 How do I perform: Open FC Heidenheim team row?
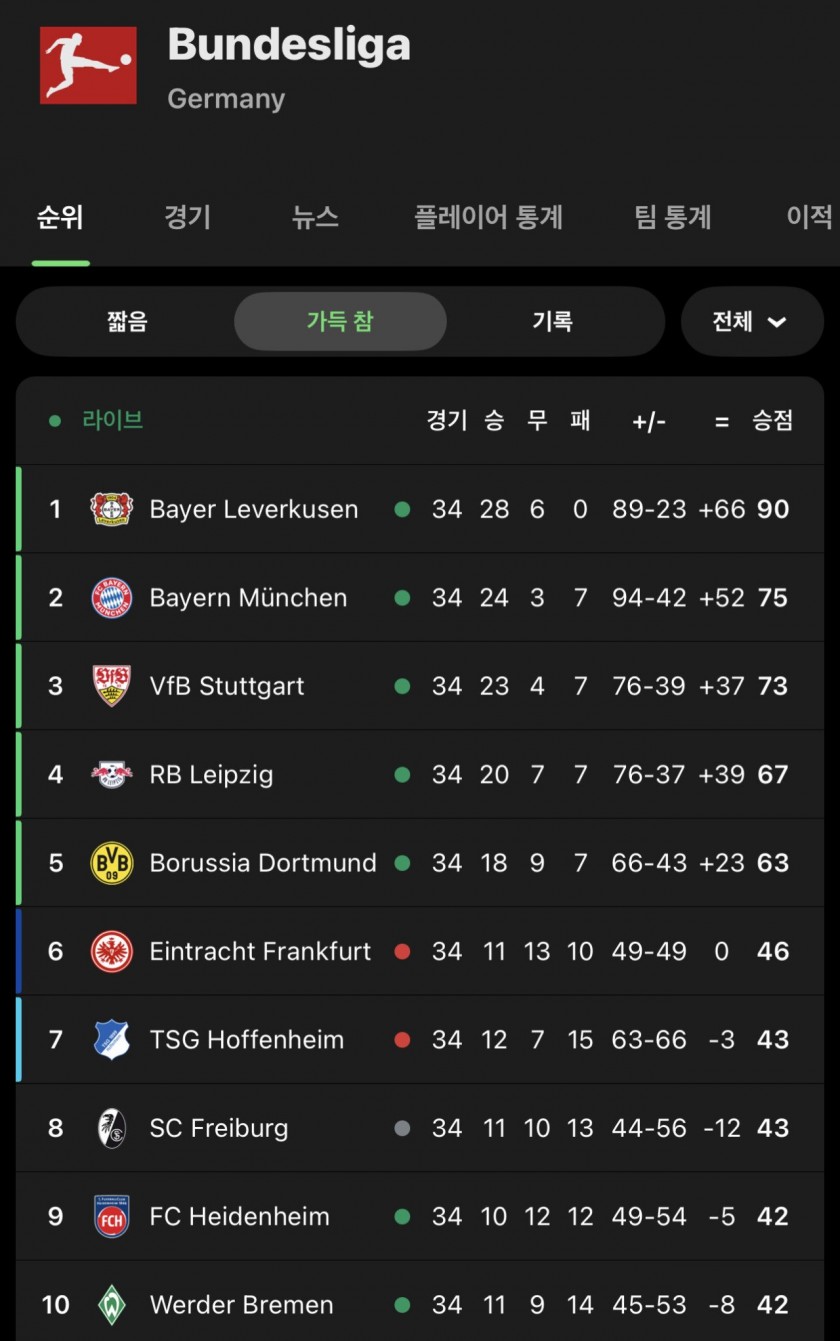[x=420, y=1216]
